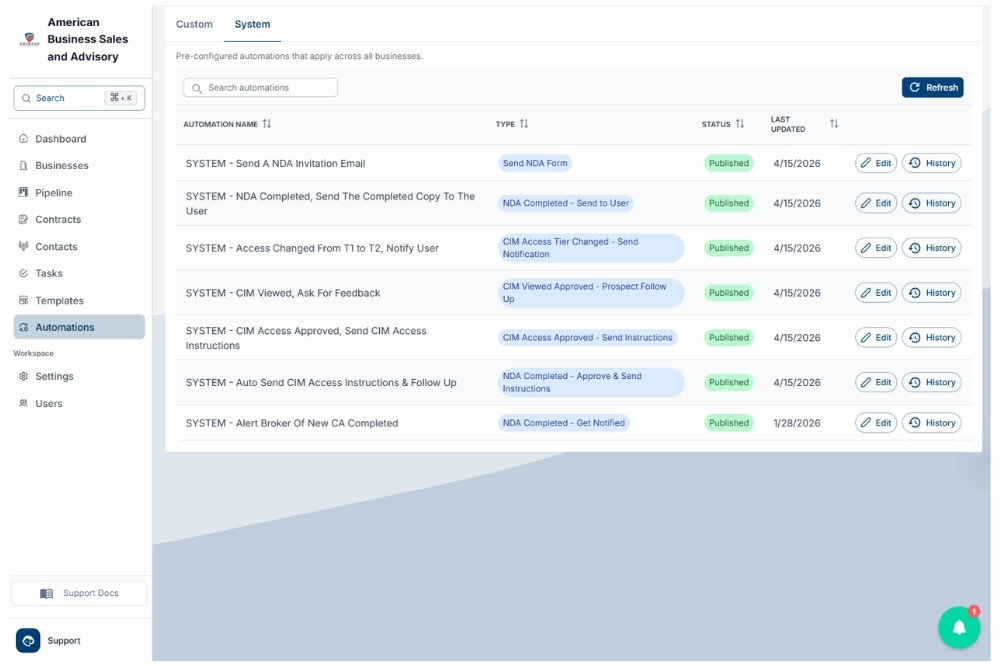Screen dimensions: 1000x666
Task: Sort by Status column arrows
Action: [740, 124]
